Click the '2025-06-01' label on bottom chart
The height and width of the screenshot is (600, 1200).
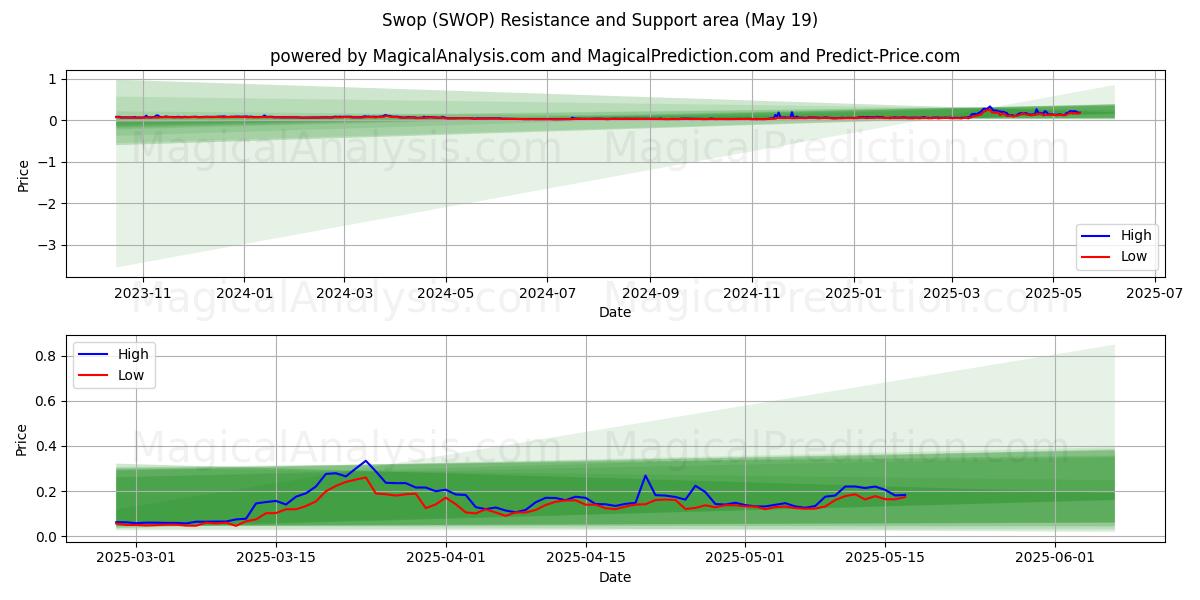[x=1054, y=558]
